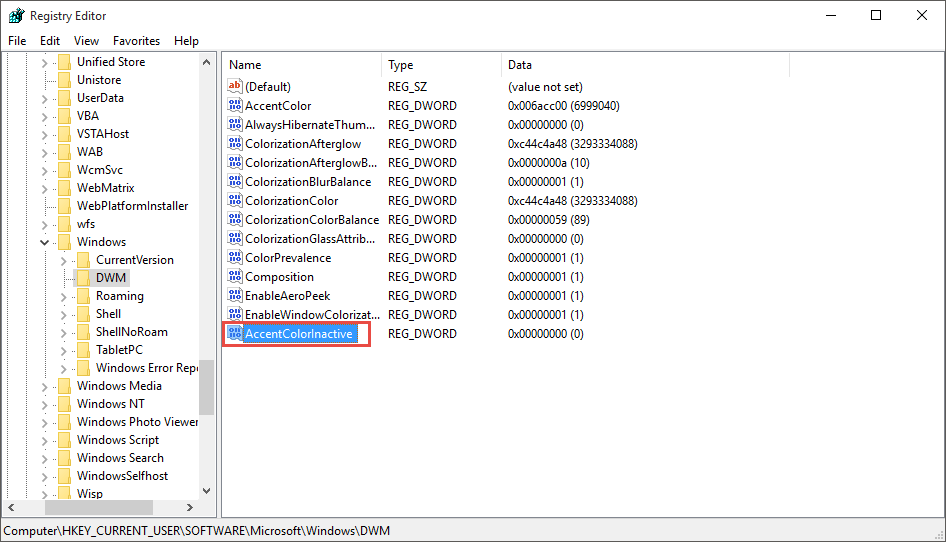The image size is (946, 542).
Task: Click the EnableAeroPeek DWORD icon
Action: click(x=235, y=296)
